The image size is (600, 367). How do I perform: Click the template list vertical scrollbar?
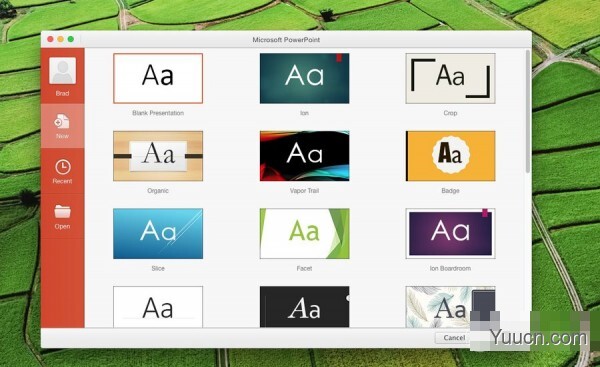528,111
